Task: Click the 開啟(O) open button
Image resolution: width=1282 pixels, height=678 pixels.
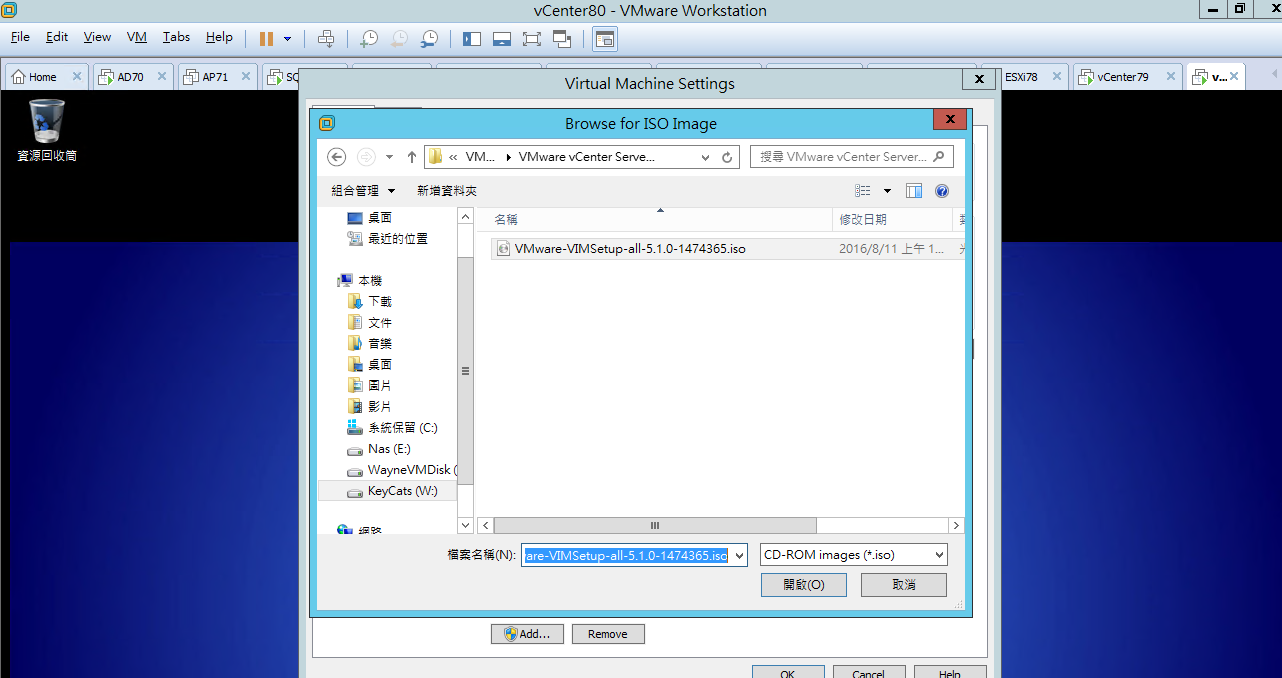Action: pyautogui.click(x=804, y=585)
